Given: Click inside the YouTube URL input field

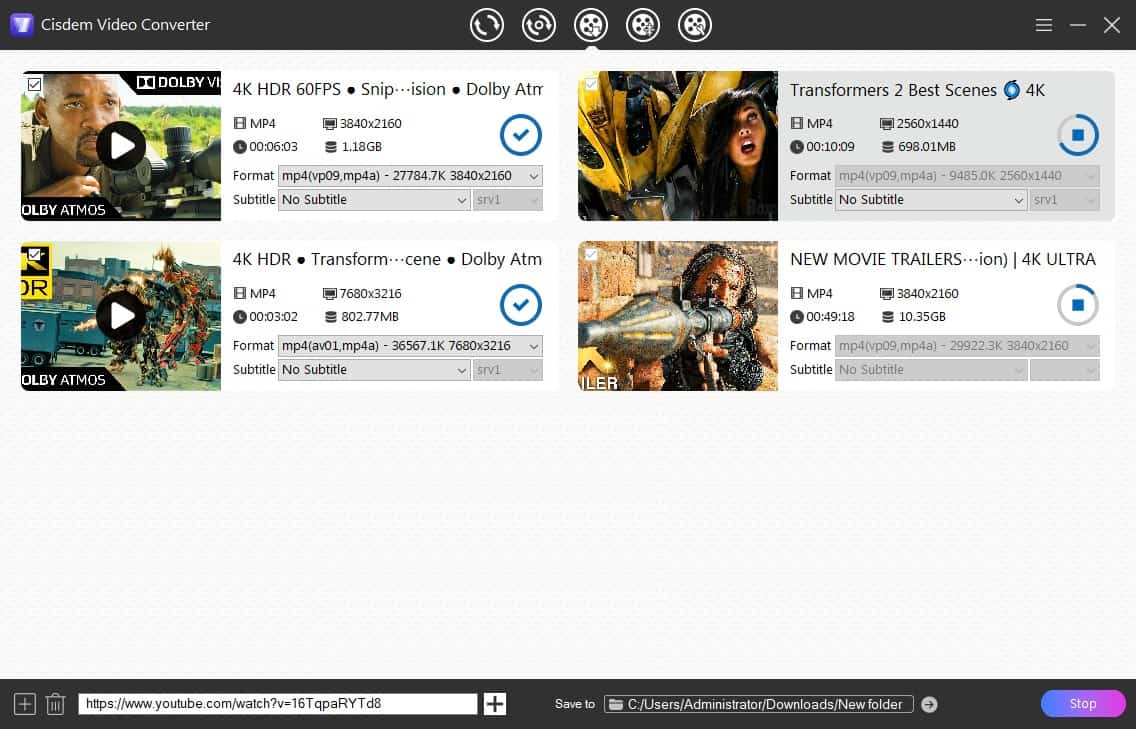Looking at the screenshot, I should pyautogui.click(x=280, y=703).
